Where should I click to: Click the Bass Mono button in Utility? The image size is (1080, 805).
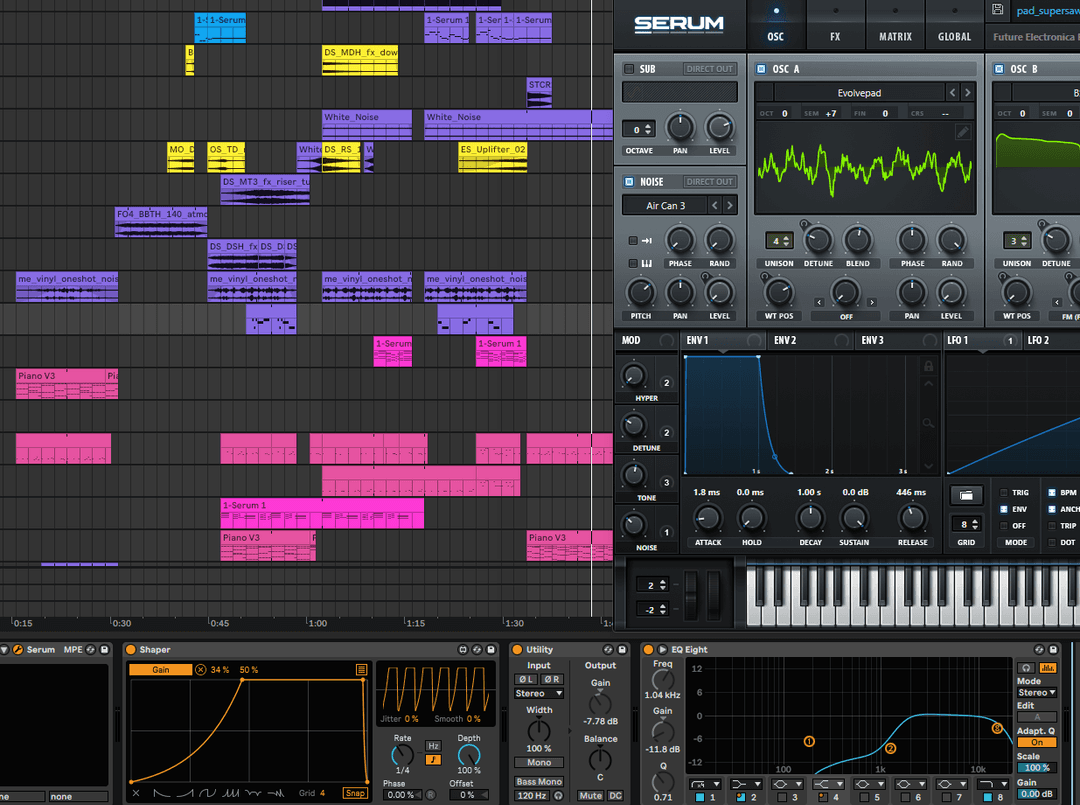(539, 782)
